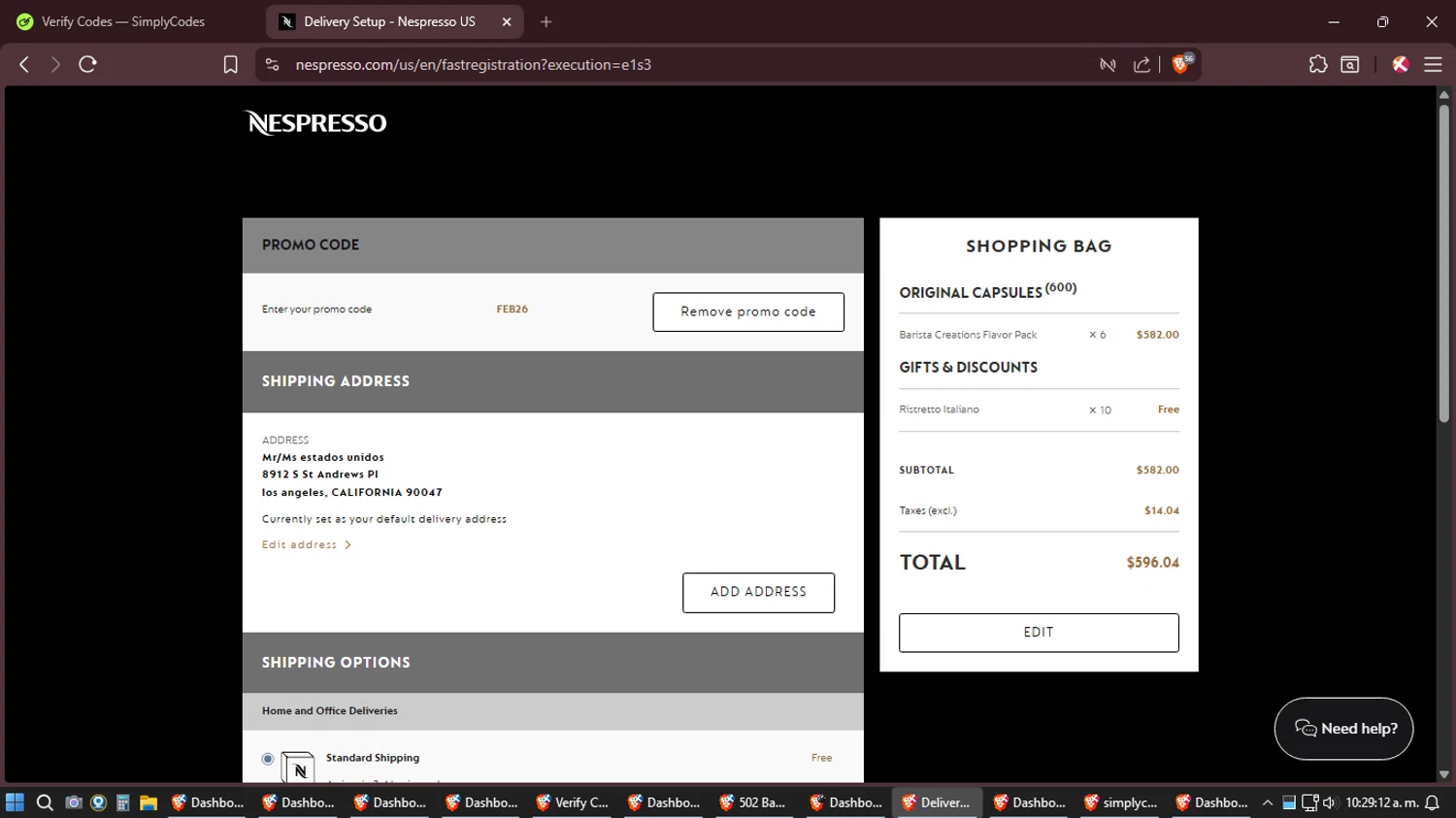Click the scrollbar up arrow
The image size is (1456, 818).
1444,94
